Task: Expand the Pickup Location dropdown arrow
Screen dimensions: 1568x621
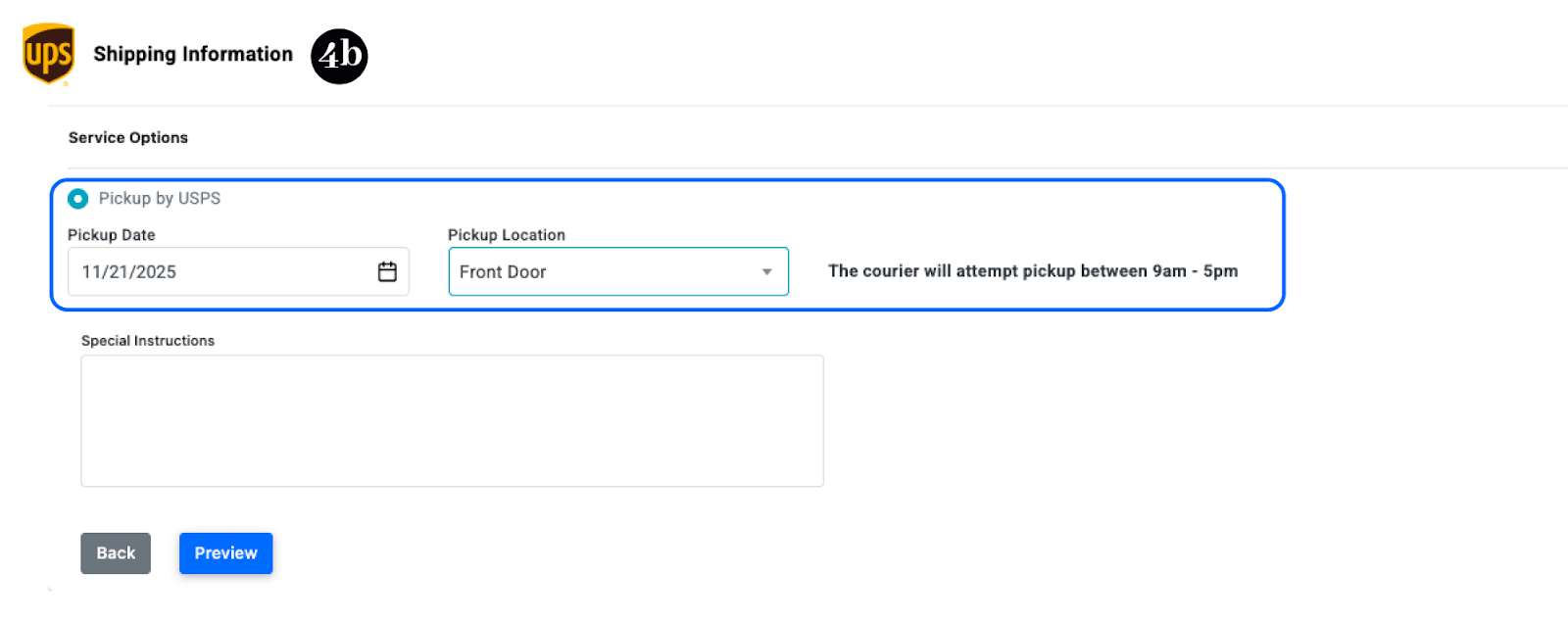Action: pyautogui.click(x=766, y=271)
